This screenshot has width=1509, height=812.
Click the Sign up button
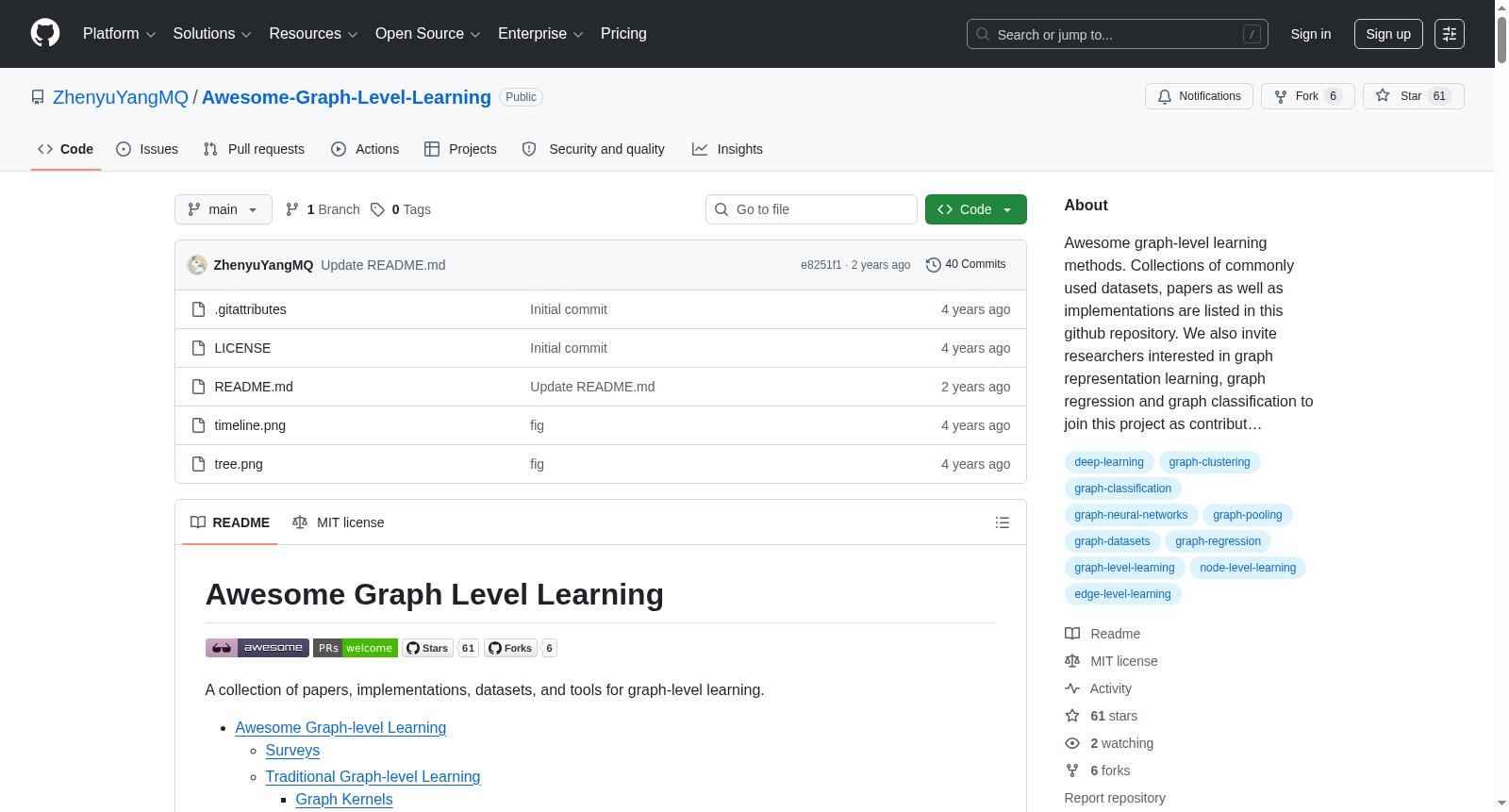tap(1388, 34)
